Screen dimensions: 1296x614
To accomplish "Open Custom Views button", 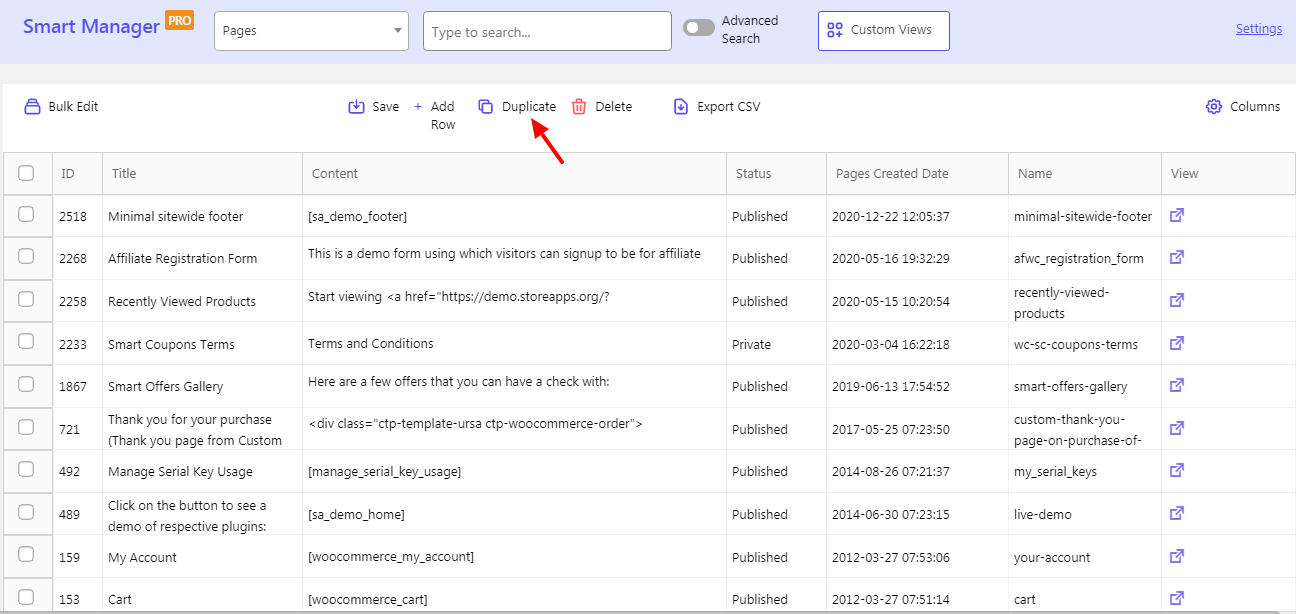I will click(x=884, y=31).
